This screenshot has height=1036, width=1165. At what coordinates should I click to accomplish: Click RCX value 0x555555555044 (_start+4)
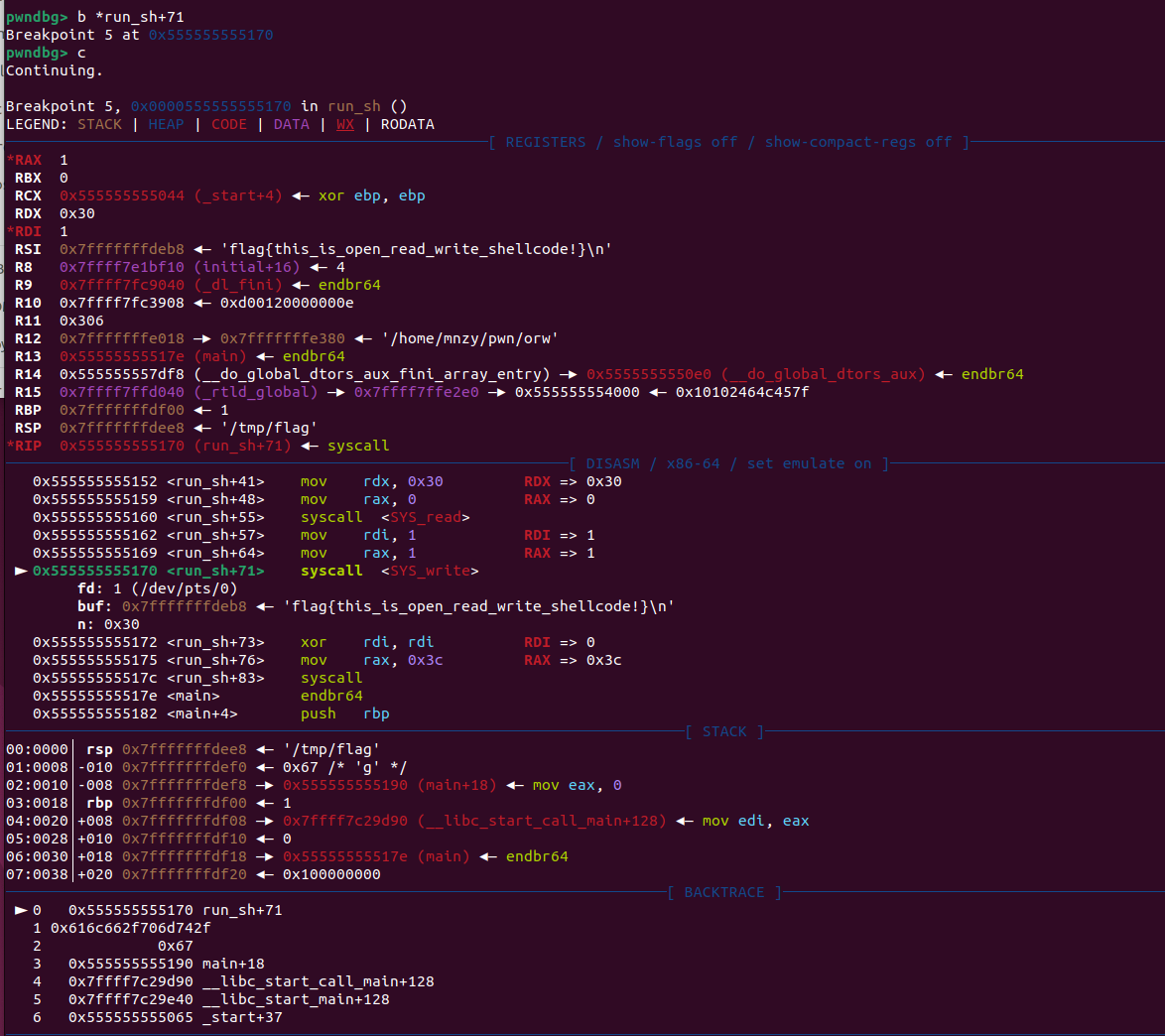pyautogui.click(x=171, y=195)
